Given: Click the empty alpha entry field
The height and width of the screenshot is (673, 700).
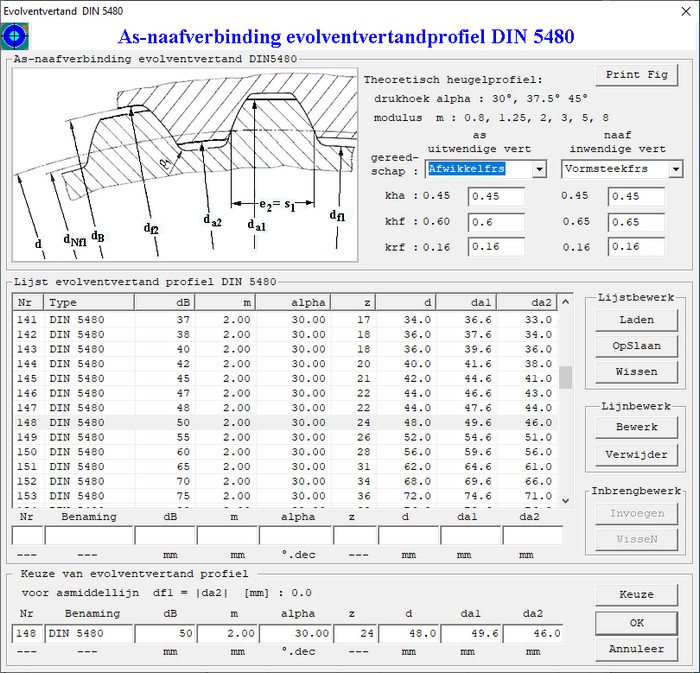Looking at the screenshot, I should 295,536.
